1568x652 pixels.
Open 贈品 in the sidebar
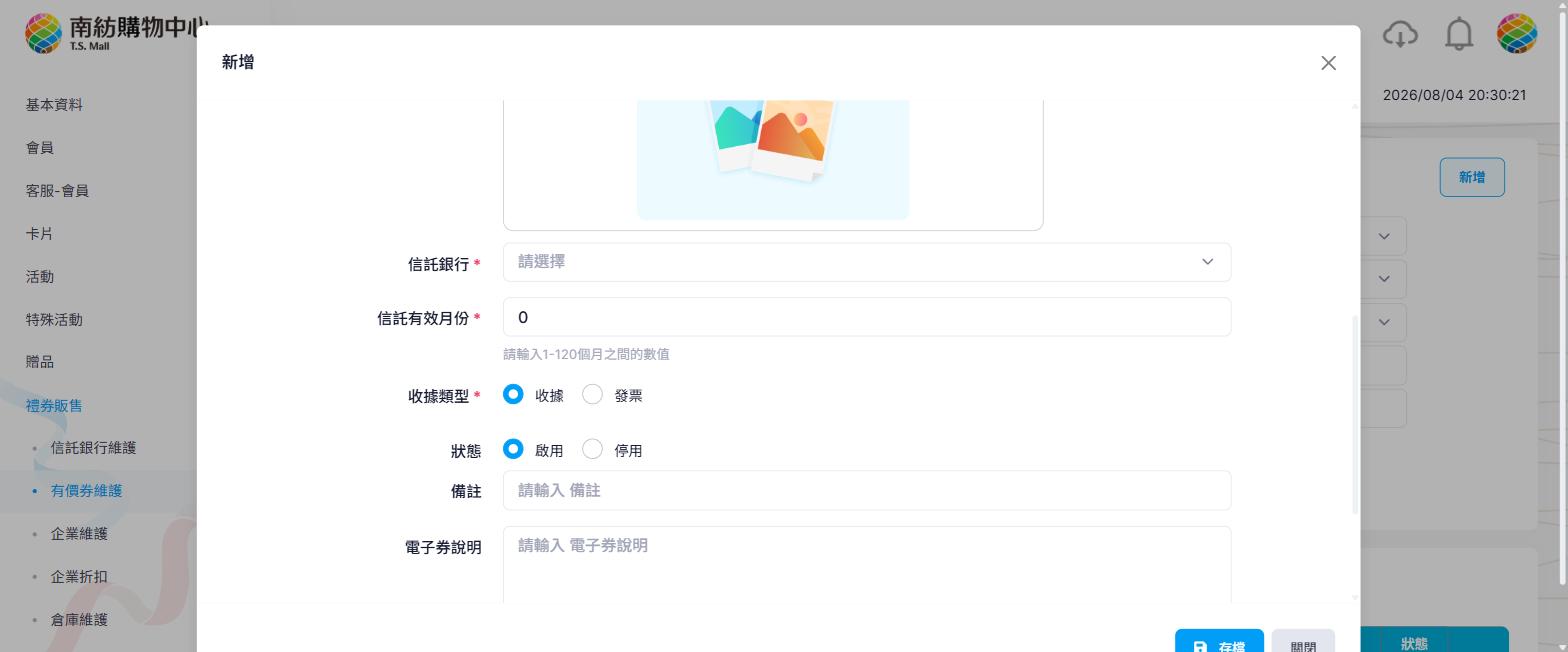pos(40,362)
